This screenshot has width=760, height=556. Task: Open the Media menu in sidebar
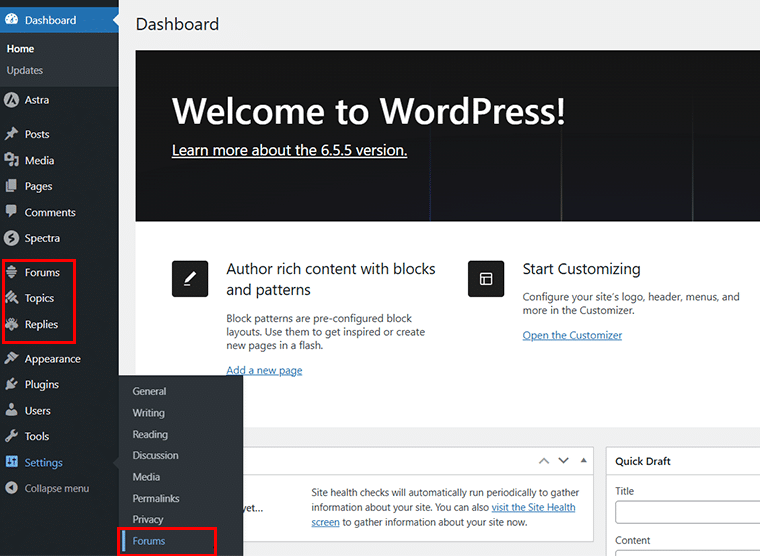[59, 160]
